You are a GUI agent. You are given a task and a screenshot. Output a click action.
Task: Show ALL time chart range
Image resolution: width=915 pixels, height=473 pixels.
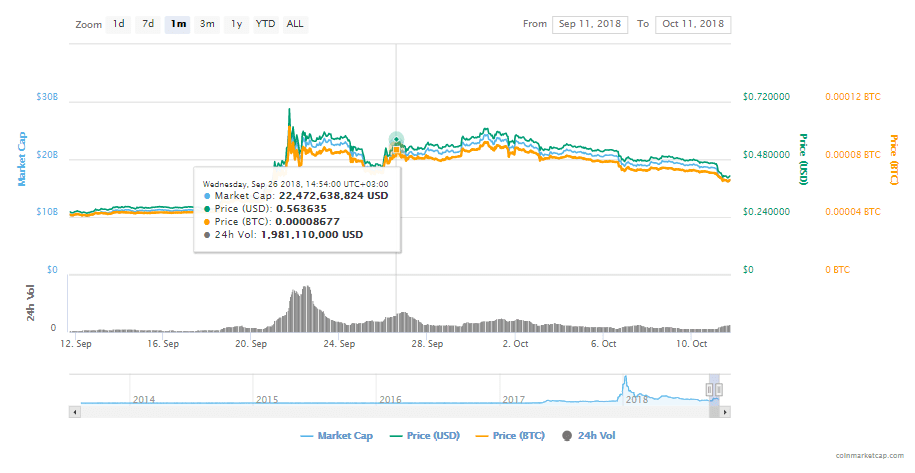coord(295,23)
